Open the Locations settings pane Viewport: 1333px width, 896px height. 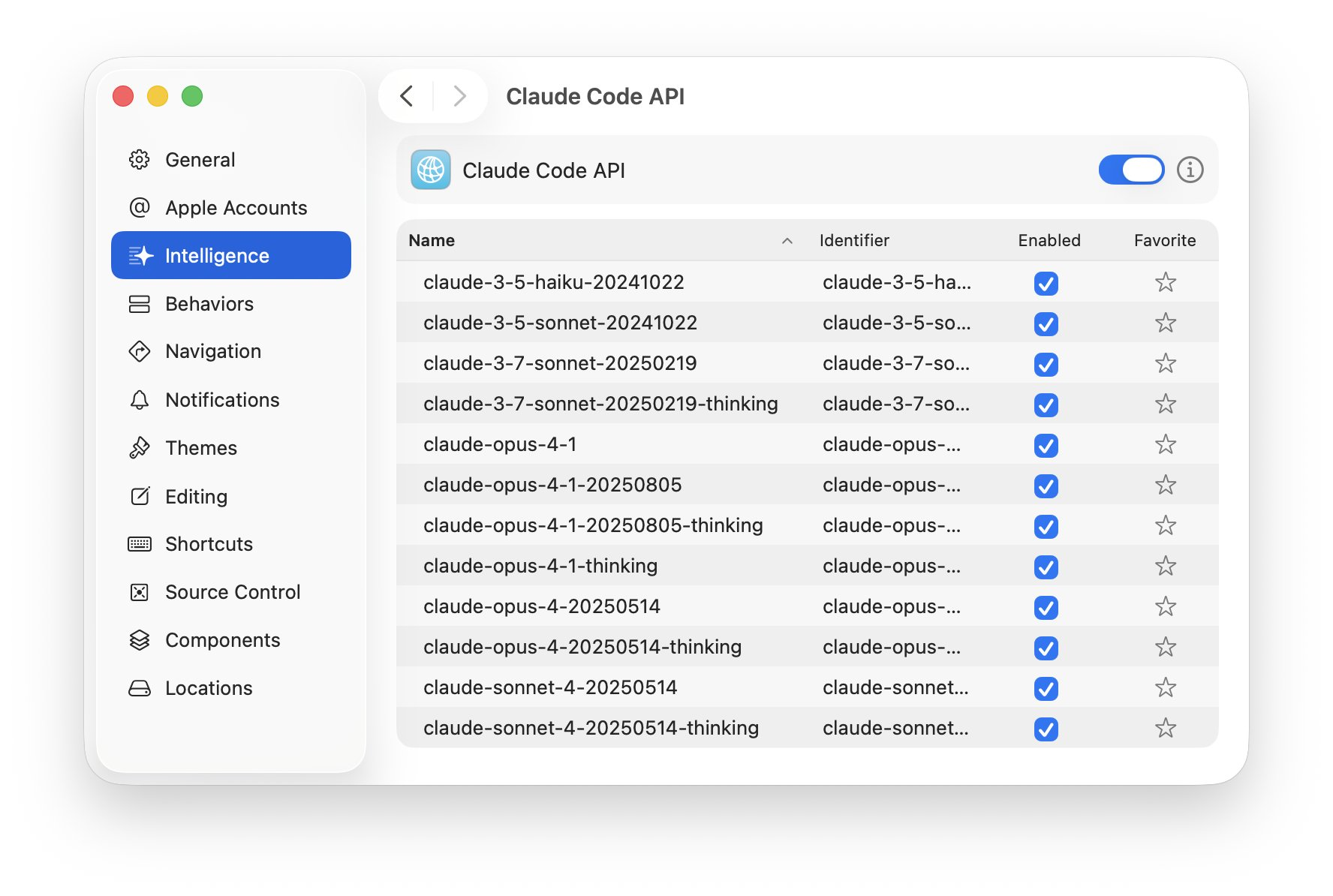tap(231, 688)
